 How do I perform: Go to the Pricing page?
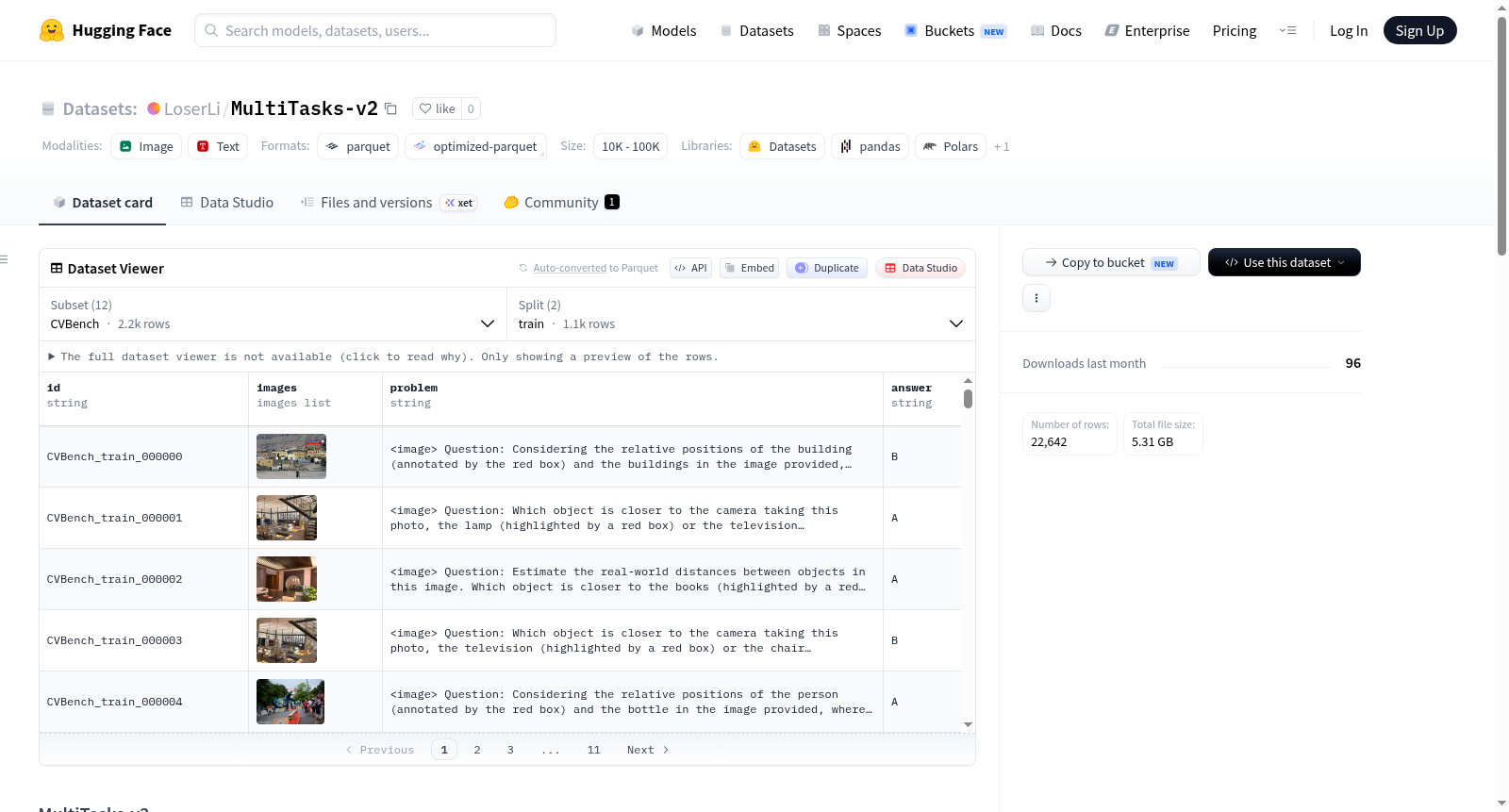pos(1235,30)
